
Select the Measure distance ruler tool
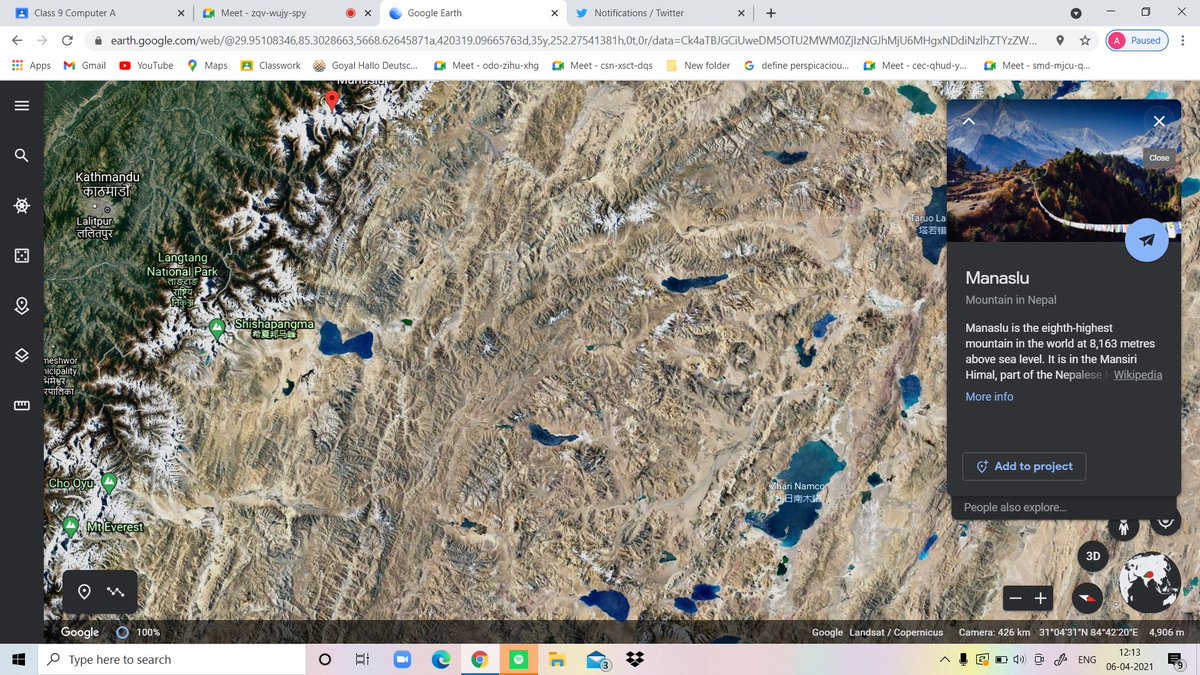22,405
